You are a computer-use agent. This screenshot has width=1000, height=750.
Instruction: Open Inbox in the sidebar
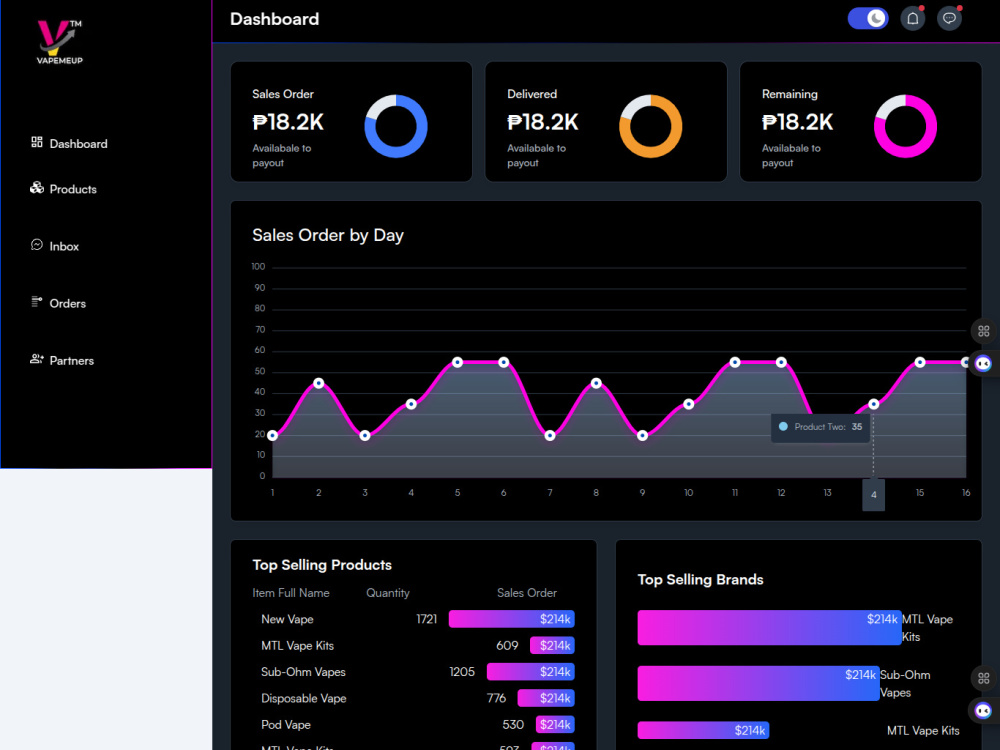[x=55, y=246]
